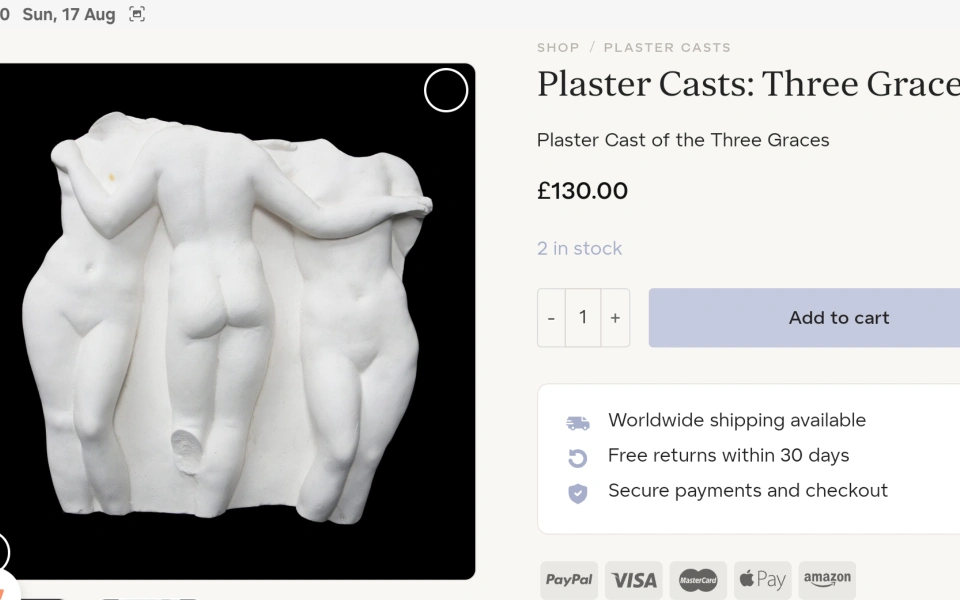Click the secure payments shield icon
This screenshot has width=960, height=600.
(x=577, y=493)
